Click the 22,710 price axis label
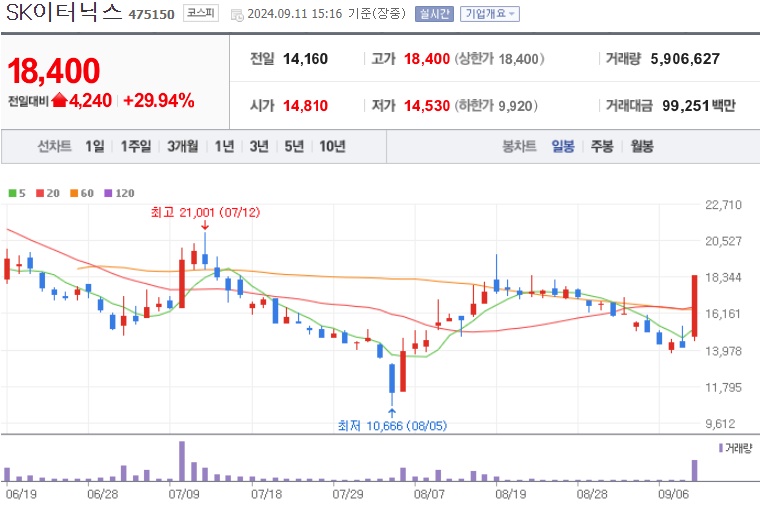Viewport: 760px width, 510px height. click(x=723, y=205)
